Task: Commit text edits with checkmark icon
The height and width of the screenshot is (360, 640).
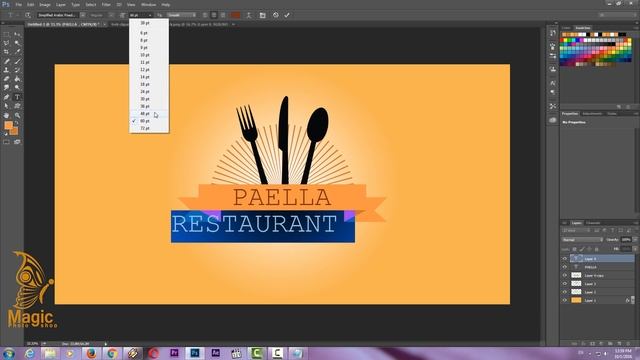Action: pos(287,15)
